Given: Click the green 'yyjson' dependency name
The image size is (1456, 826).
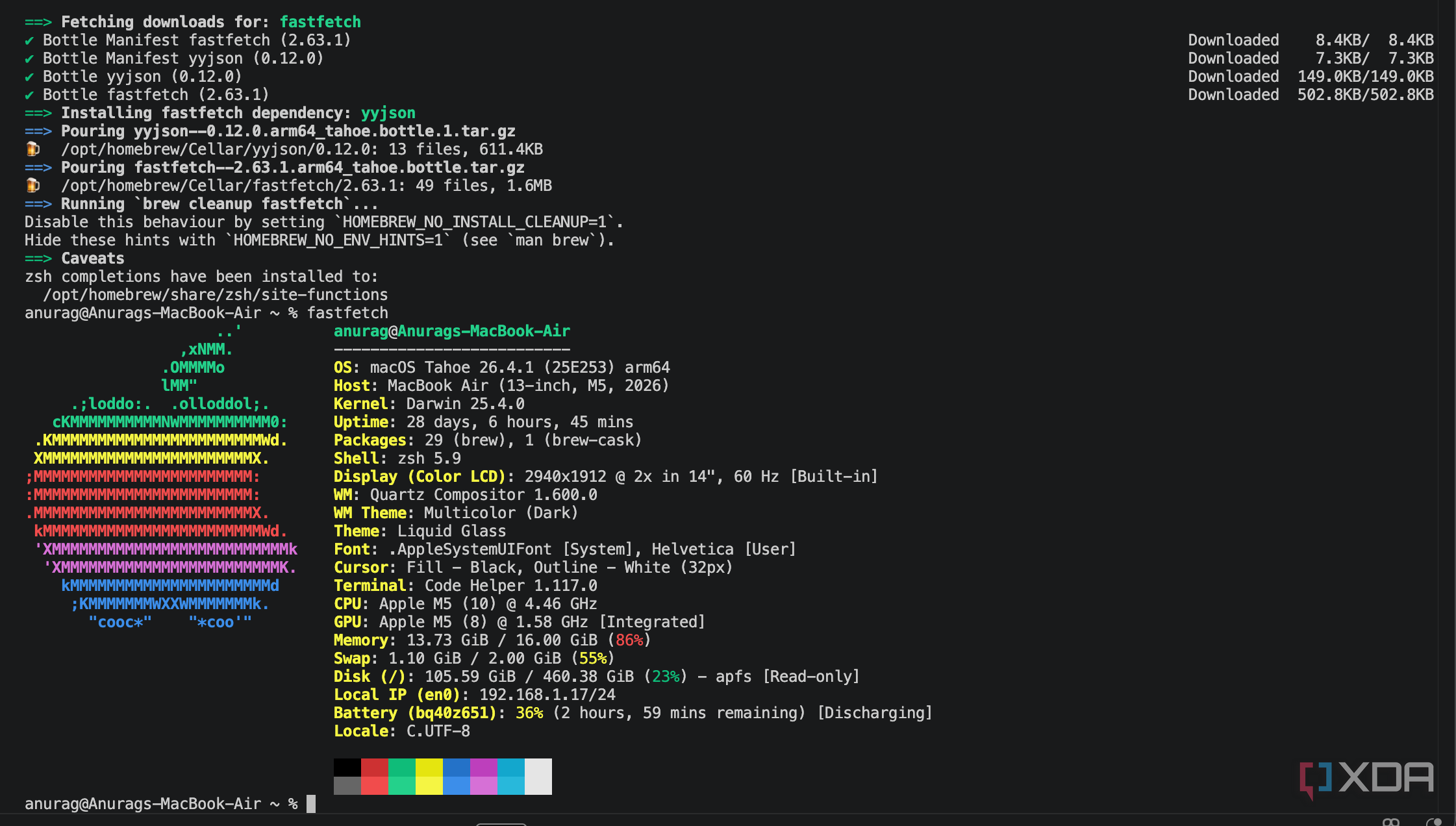Looking at the screenshot, I should [x=388, y=113].
